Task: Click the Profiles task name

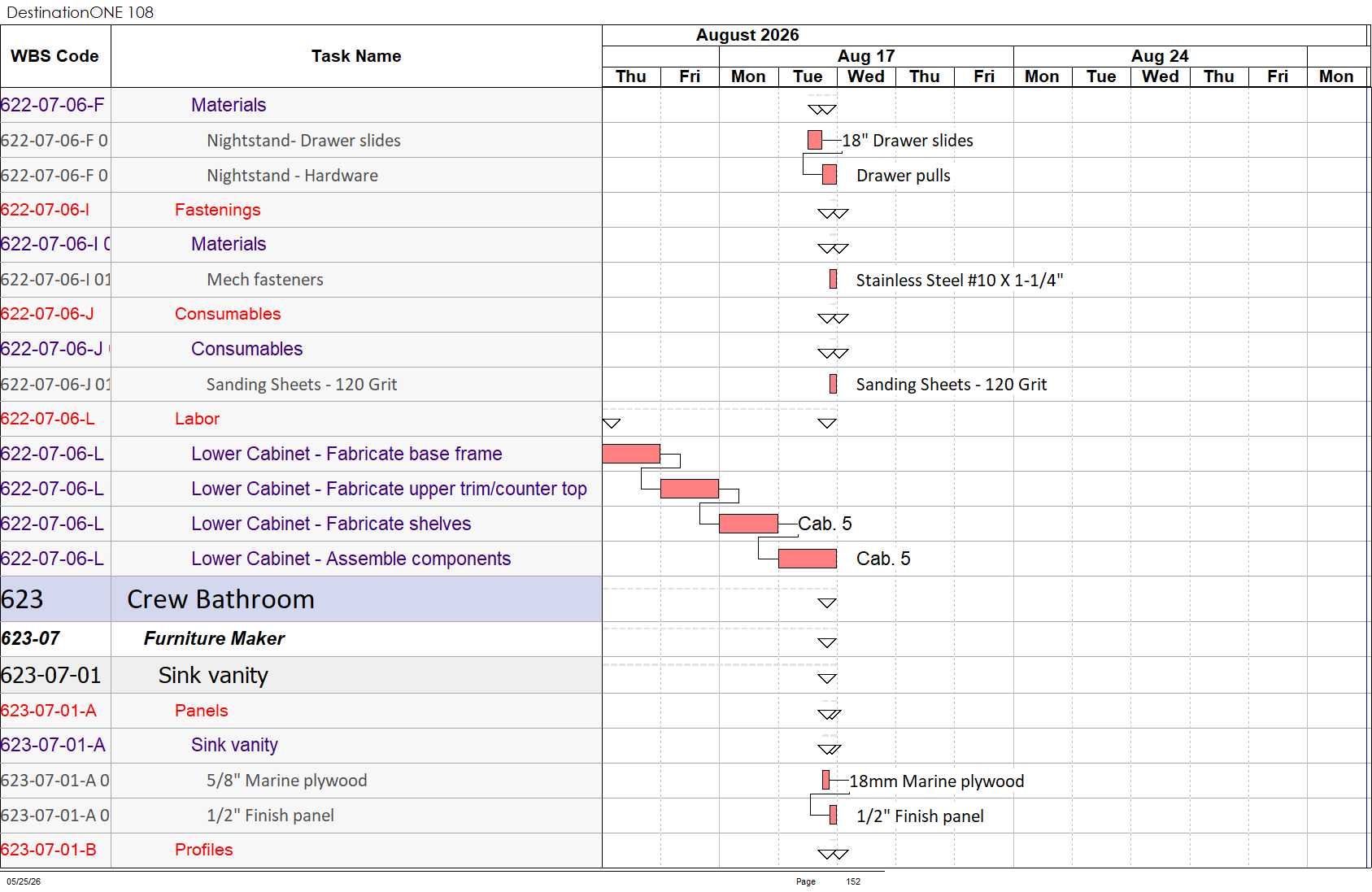Action: coord(203,850)
